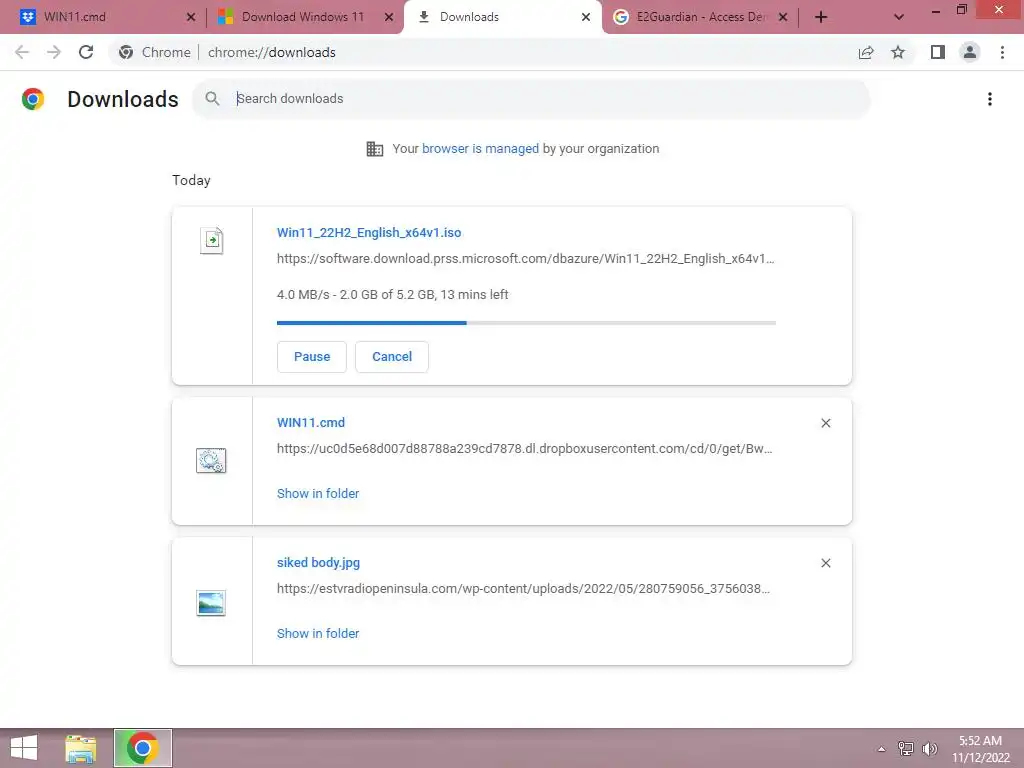This screenshot has height=768, width=1024.
Task: Switch to the E2Guardian Access Denied tab
Action: coord(700,17)
